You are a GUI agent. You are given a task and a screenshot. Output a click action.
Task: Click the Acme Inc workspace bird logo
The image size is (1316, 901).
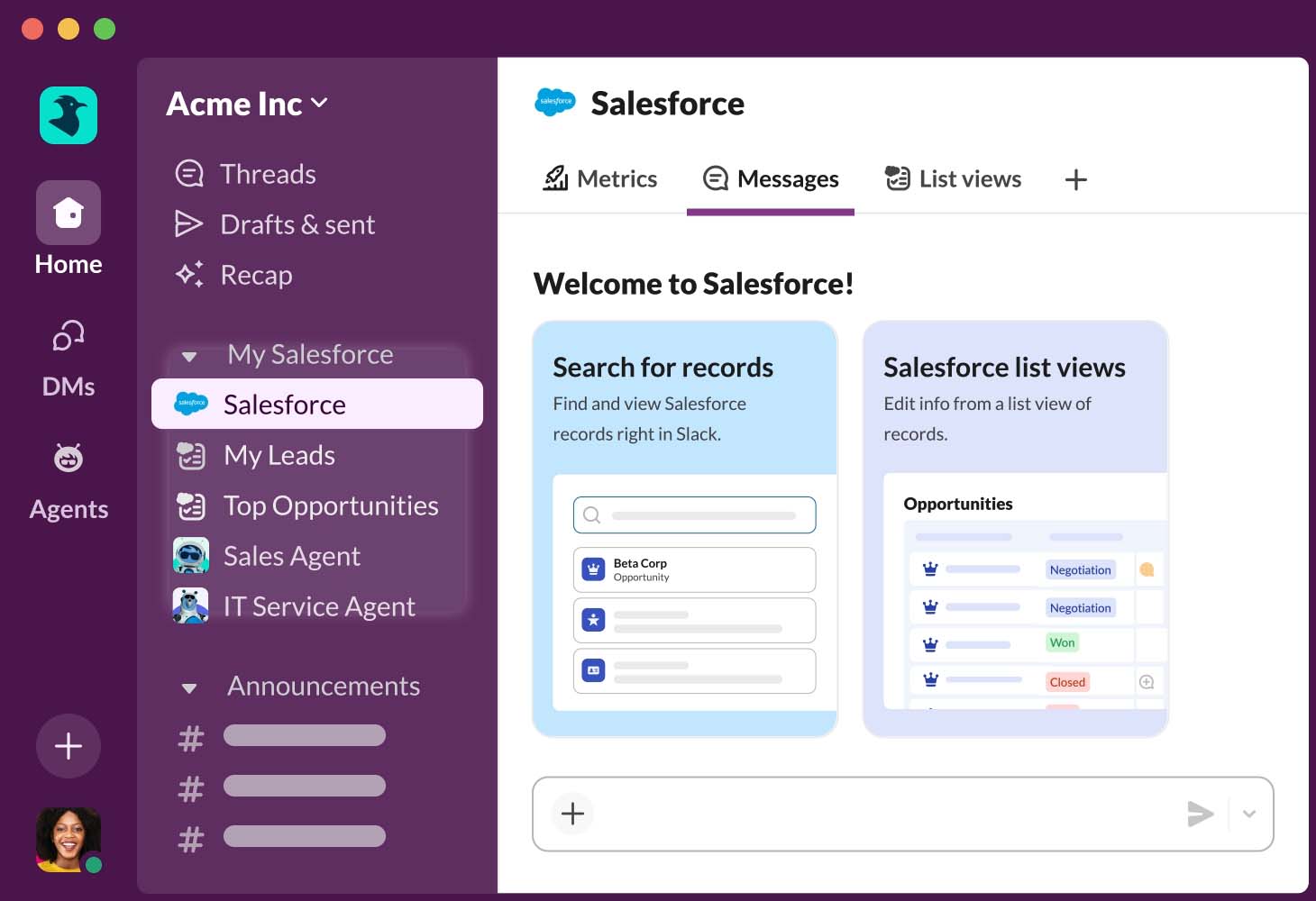pos(69,115)
